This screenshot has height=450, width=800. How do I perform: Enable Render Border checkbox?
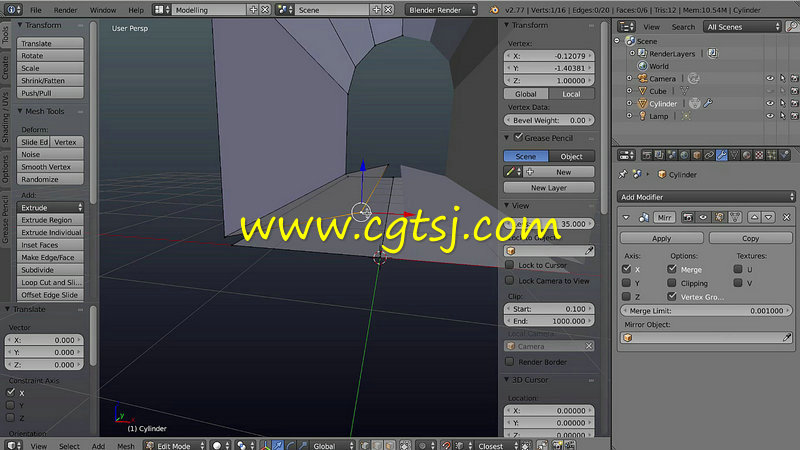tap(509, 362)
